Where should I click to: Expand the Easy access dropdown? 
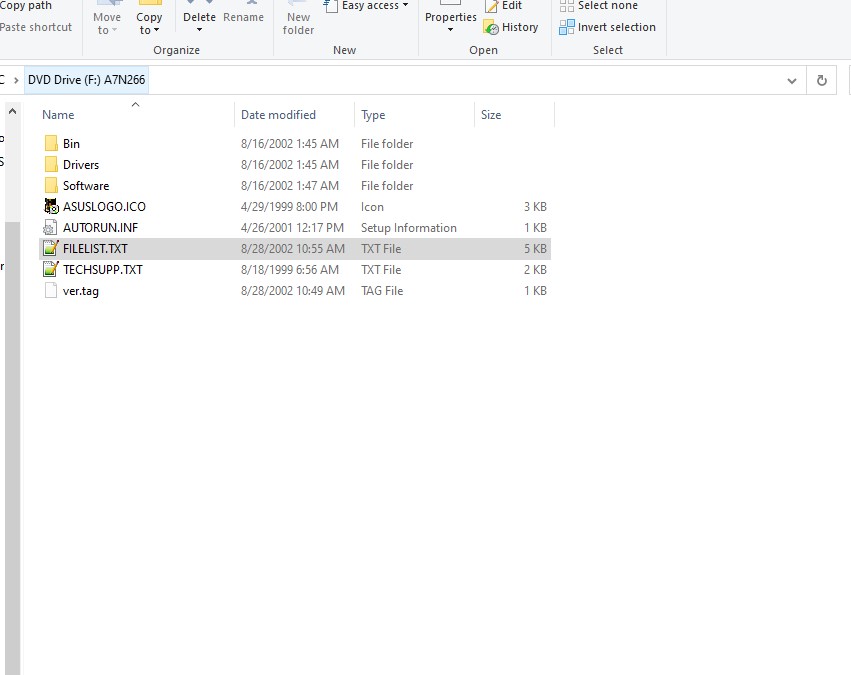pos(405,6)
